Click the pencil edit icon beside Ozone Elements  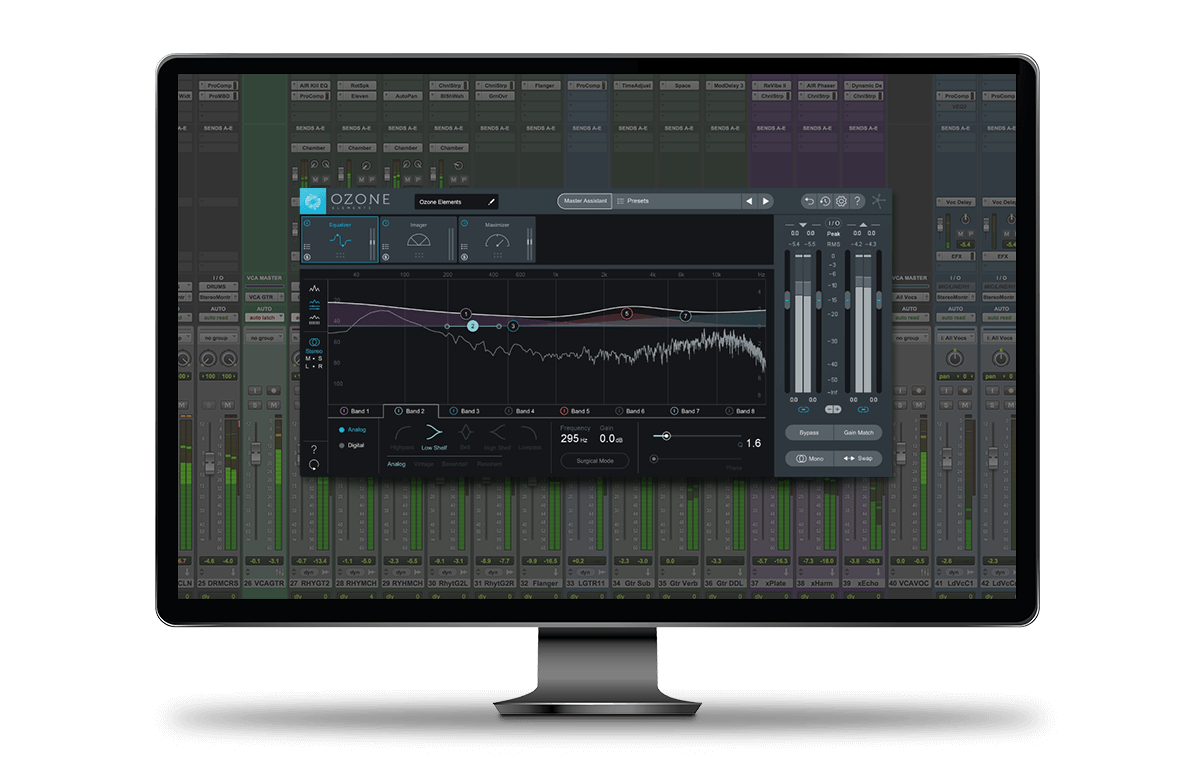491,202
